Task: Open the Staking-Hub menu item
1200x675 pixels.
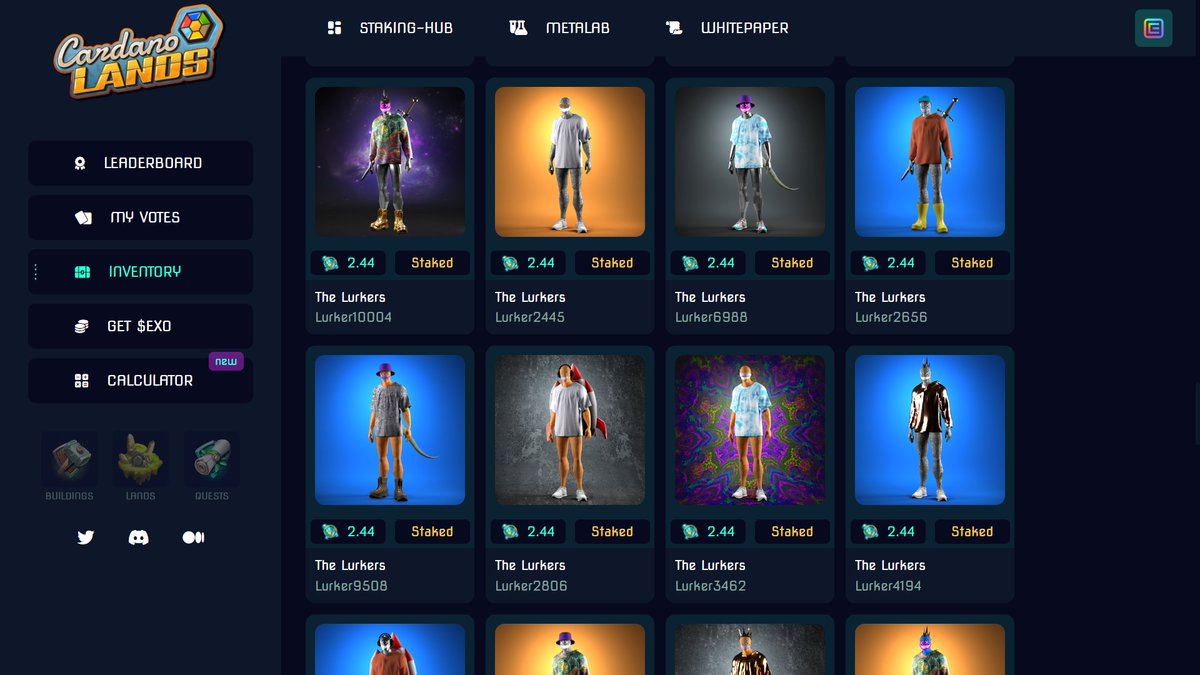Action: [390, 28]
